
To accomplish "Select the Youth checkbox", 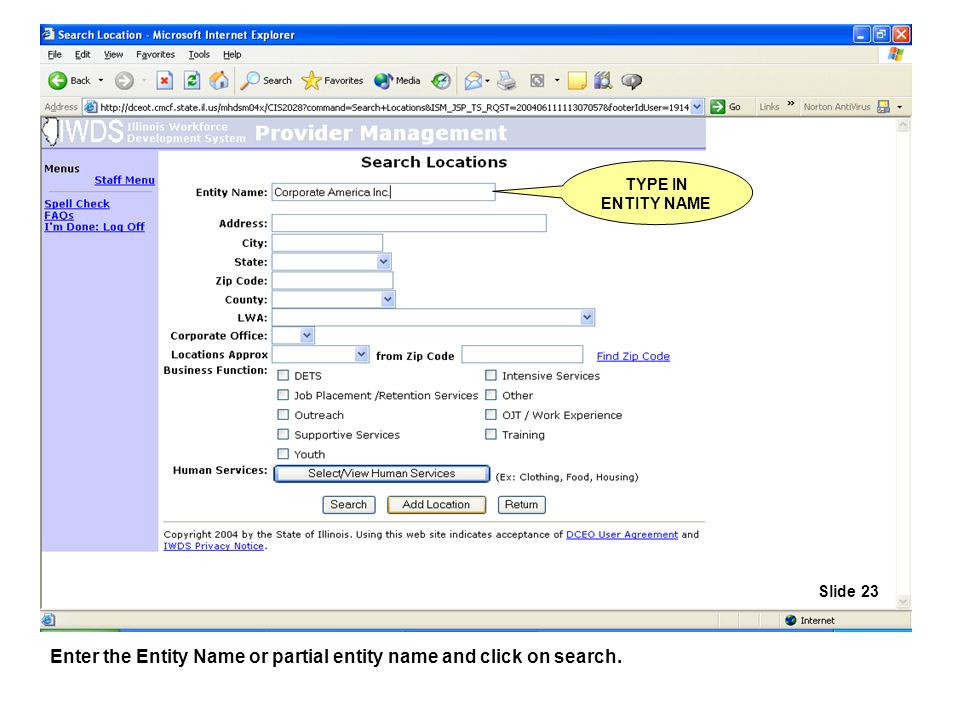I will pyautogui.click(x=283, y=454).
